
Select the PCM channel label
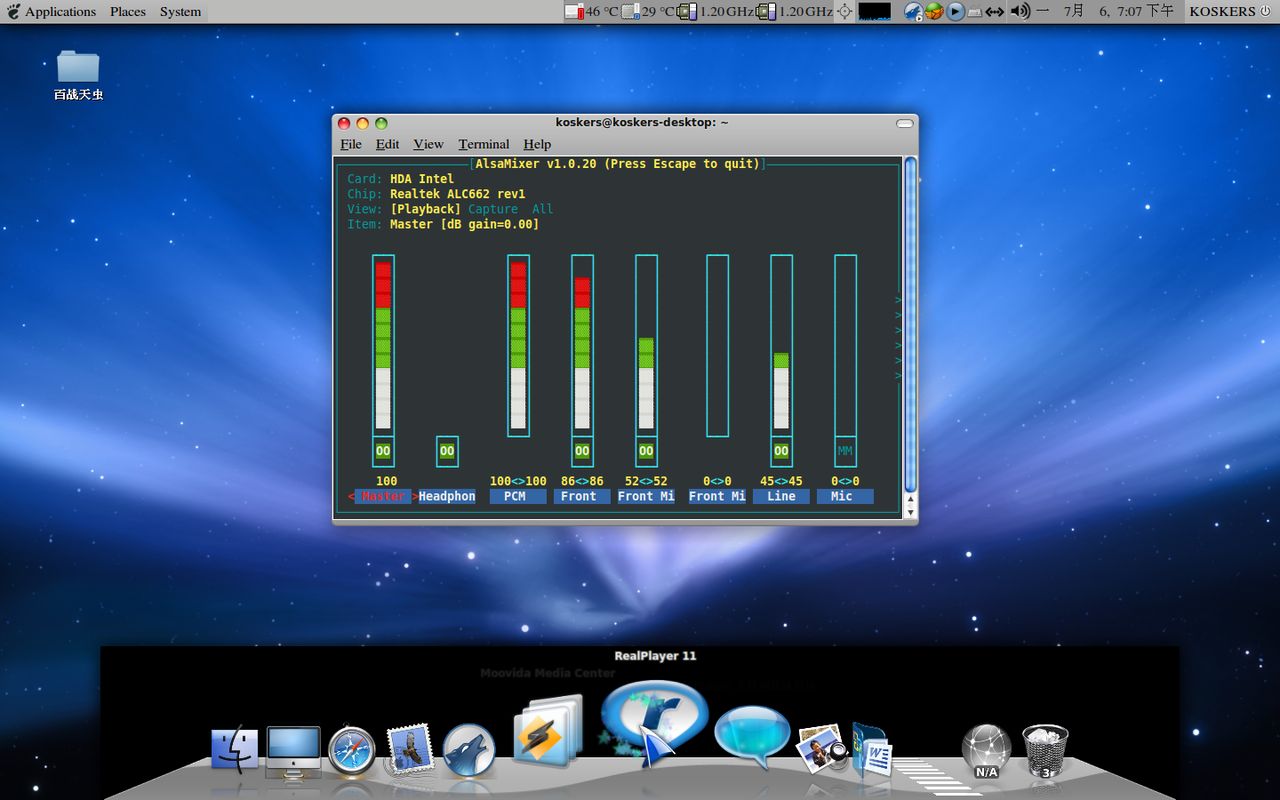coord(517,496)
